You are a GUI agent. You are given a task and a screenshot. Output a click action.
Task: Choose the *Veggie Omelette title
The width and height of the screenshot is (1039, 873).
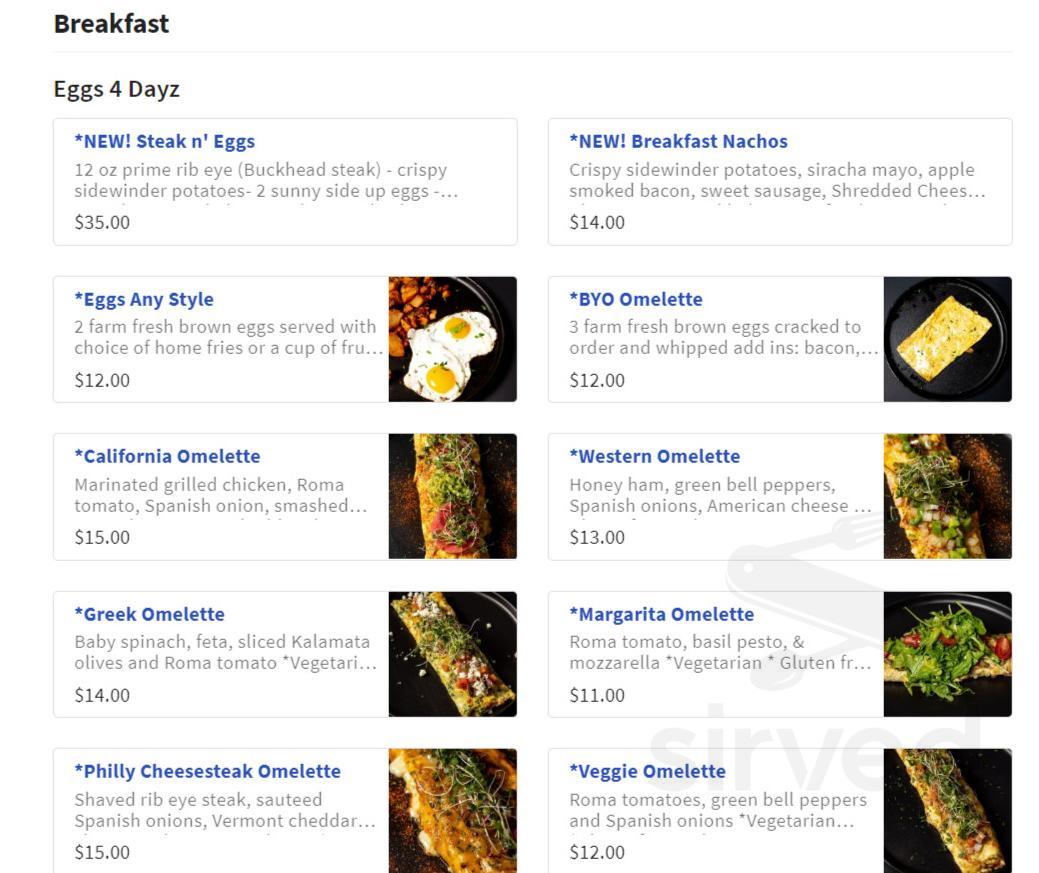pyautogui.click(x=647, y=771)
